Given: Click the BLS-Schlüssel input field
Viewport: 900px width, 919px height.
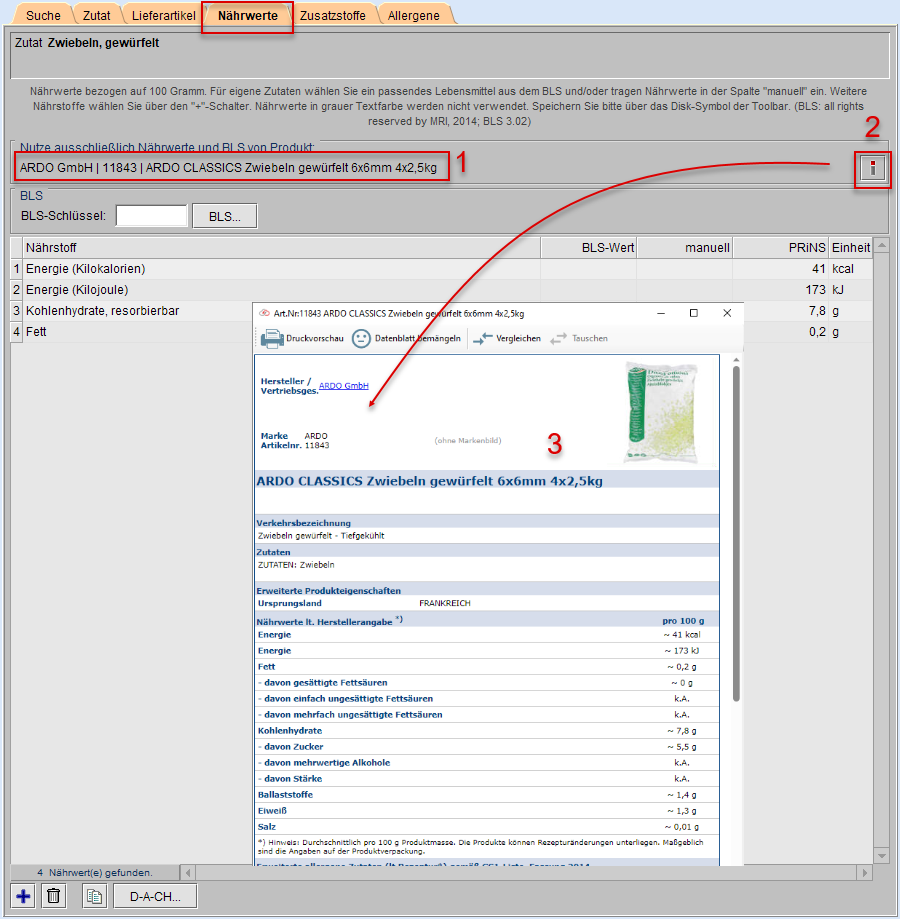Looking at the screenshot, I should [x=152, y=216].
